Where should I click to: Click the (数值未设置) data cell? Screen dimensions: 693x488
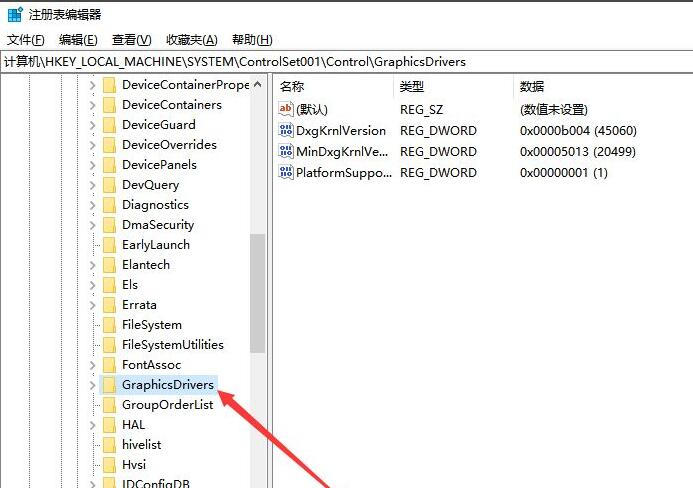click(554, 110)
